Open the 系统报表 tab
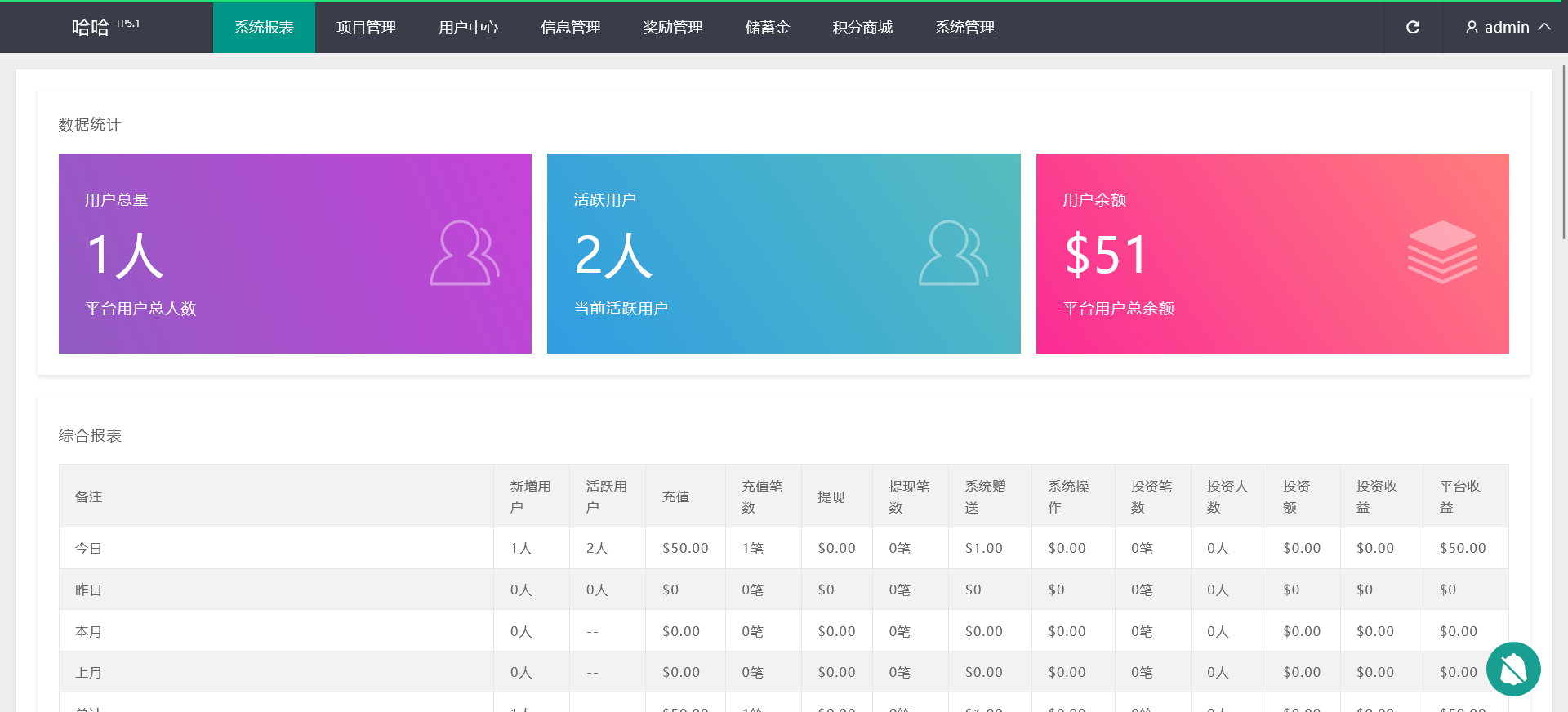Viewport: 1568px width, 712px height. pyautogui.click(x=264, y=28)
